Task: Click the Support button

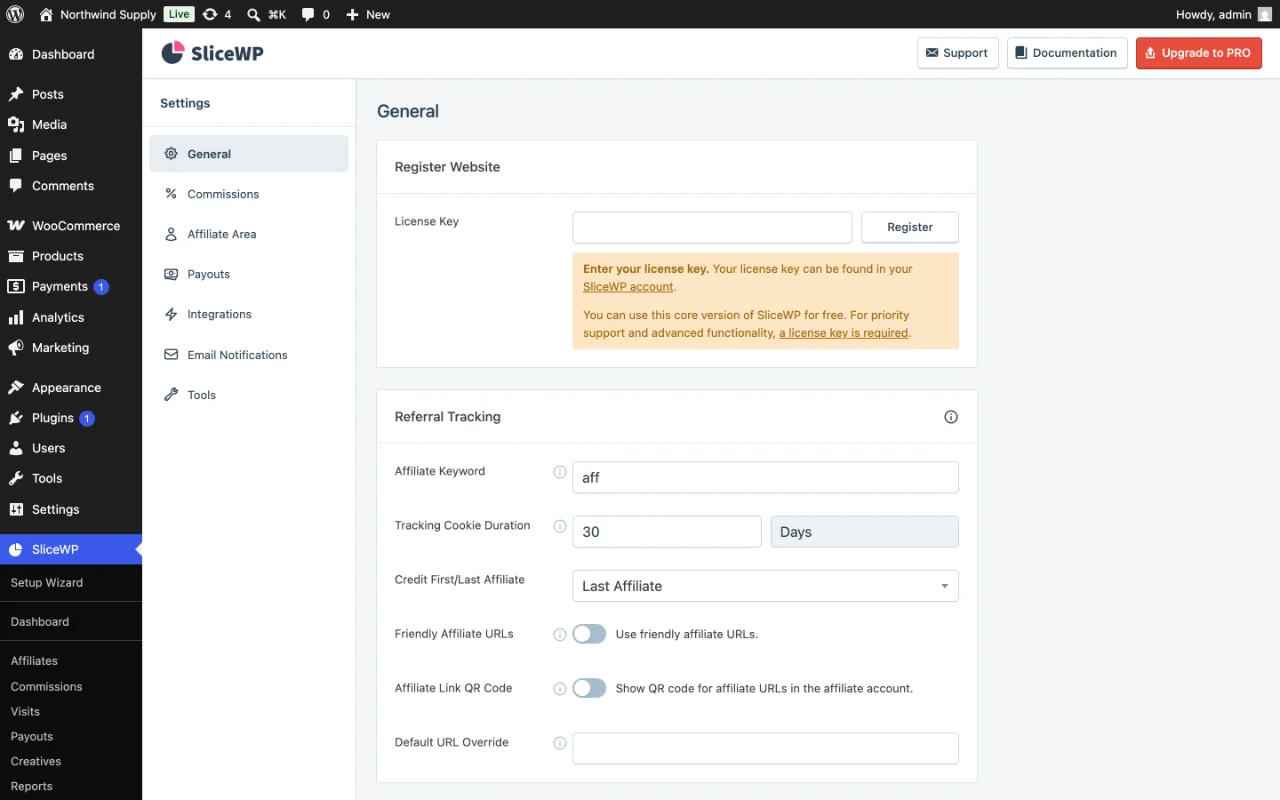Action: click(x=958, y=53)
